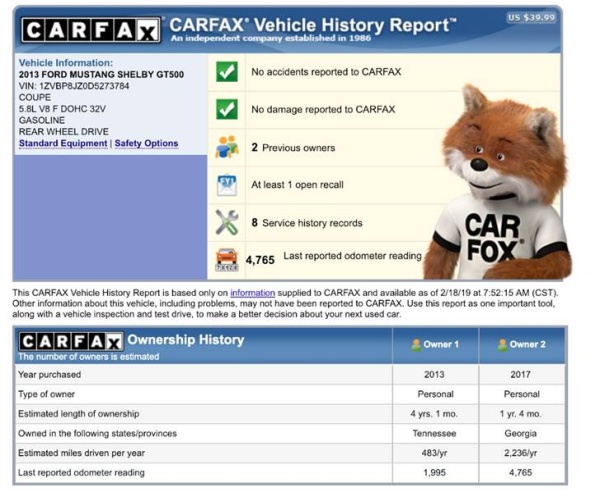The image size is (600, 492).
Task: Click the Owner 2 person icon
Action: tap(500, 344)
